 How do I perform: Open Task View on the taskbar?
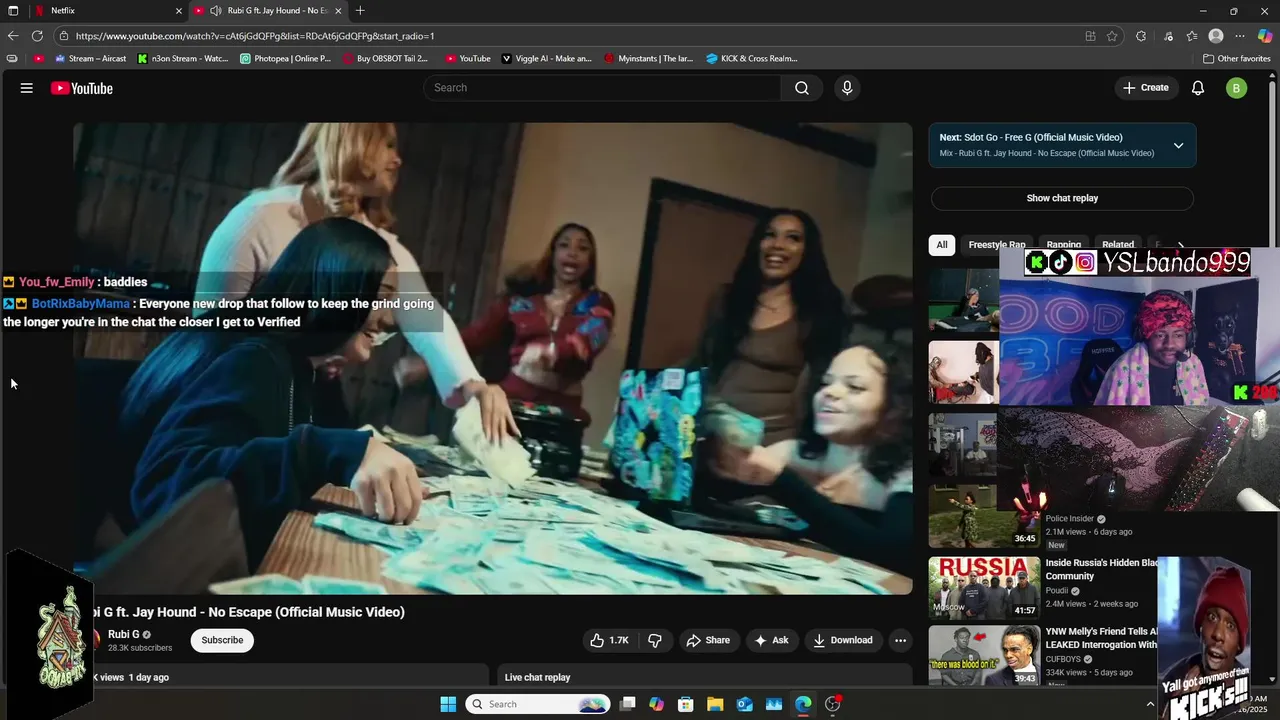pos(628,704)
